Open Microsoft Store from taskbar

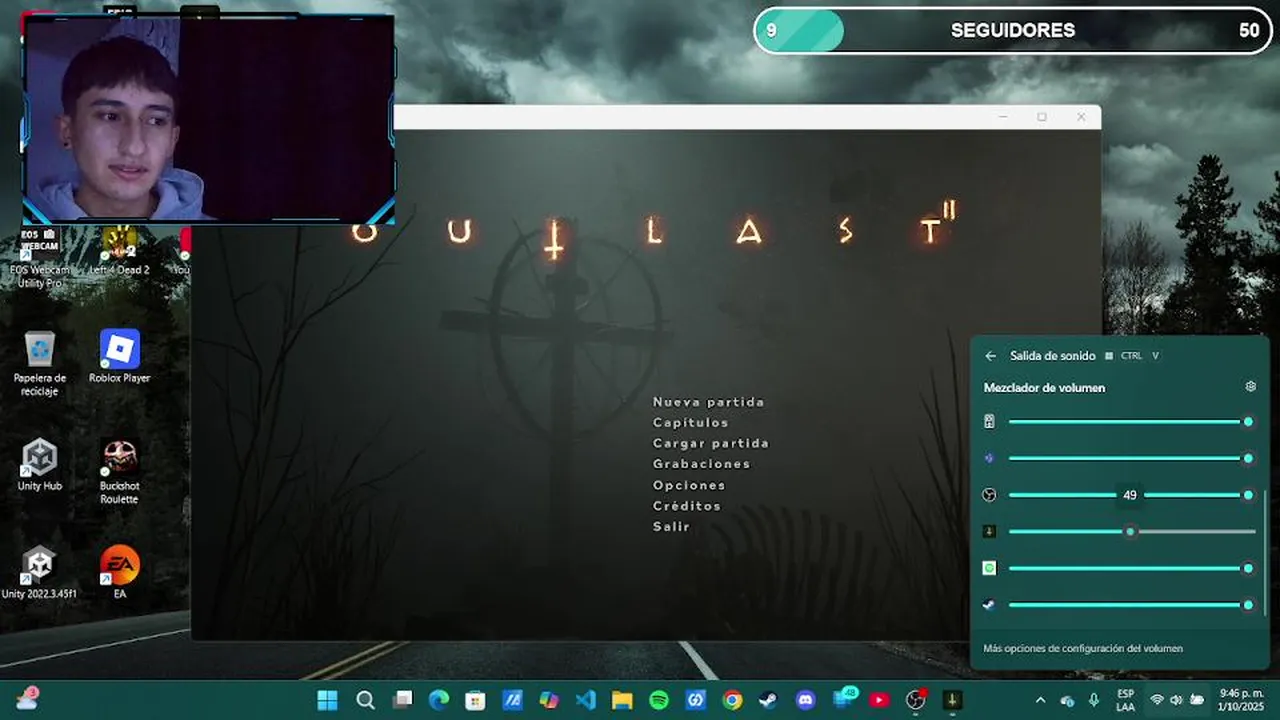[x=476, y=700]
